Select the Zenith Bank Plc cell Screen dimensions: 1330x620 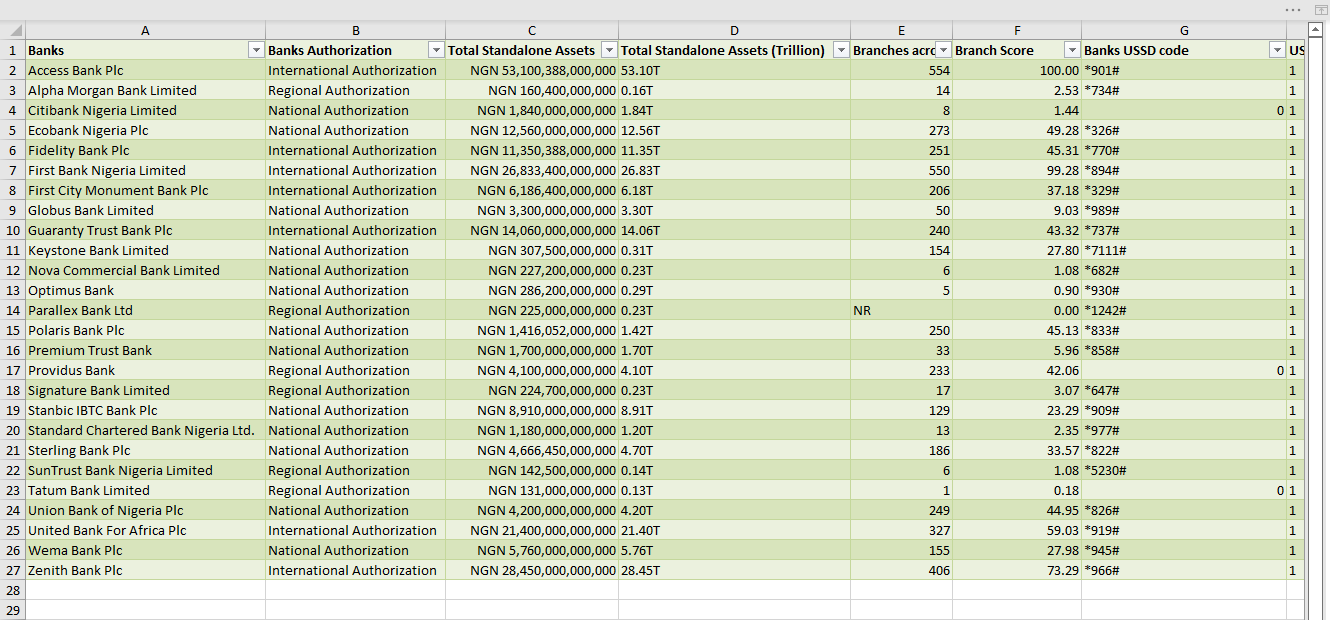point(145,570)
